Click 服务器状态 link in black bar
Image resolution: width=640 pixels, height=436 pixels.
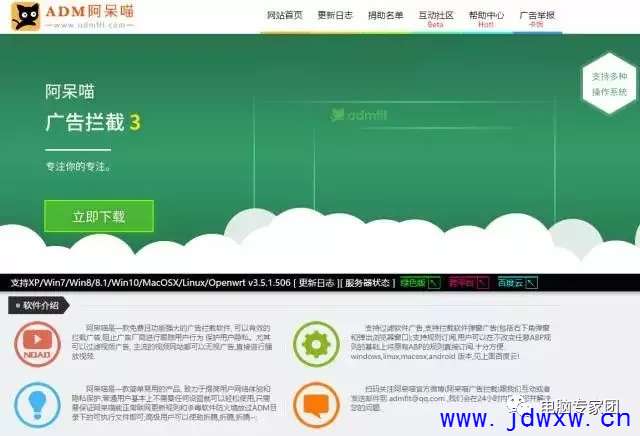pos(367,283)
